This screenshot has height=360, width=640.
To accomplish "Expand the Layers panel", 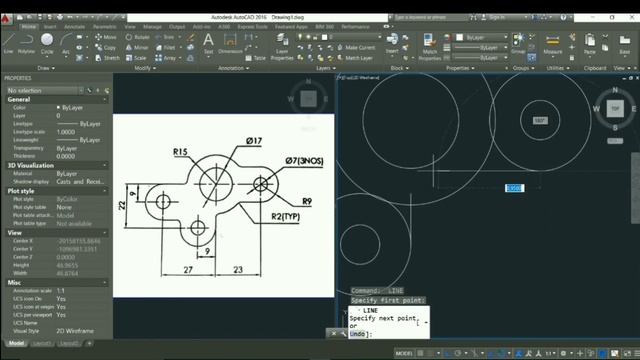I will [x=325, y=68].
